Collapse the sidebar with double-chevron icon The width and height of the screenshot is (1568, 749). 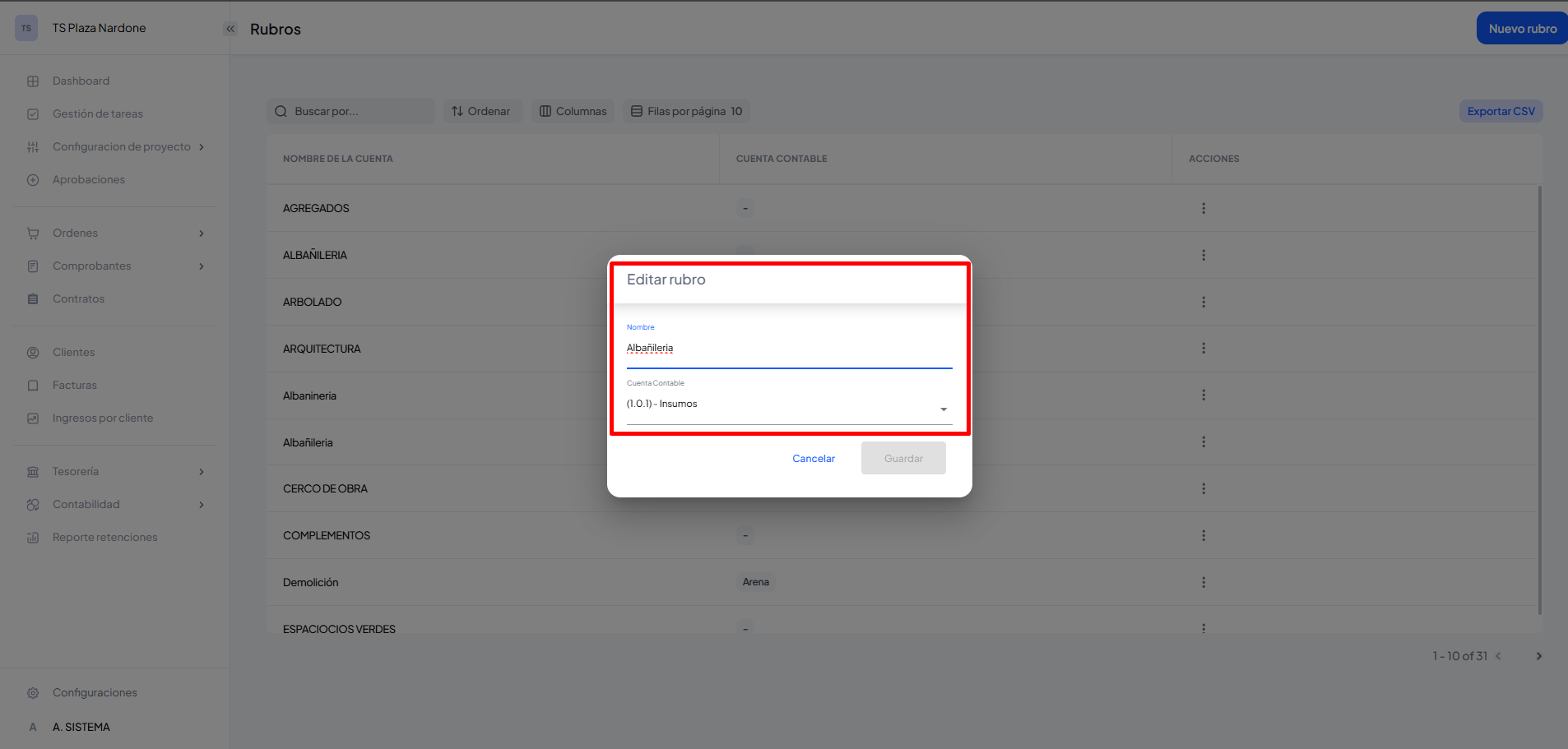pos(230,29)
